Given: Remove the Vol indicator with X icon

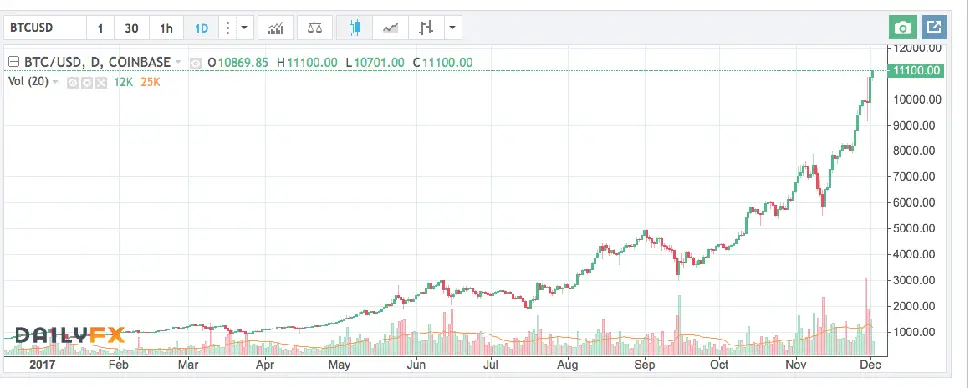Looking at the screenshot, I should click(101, 82).
